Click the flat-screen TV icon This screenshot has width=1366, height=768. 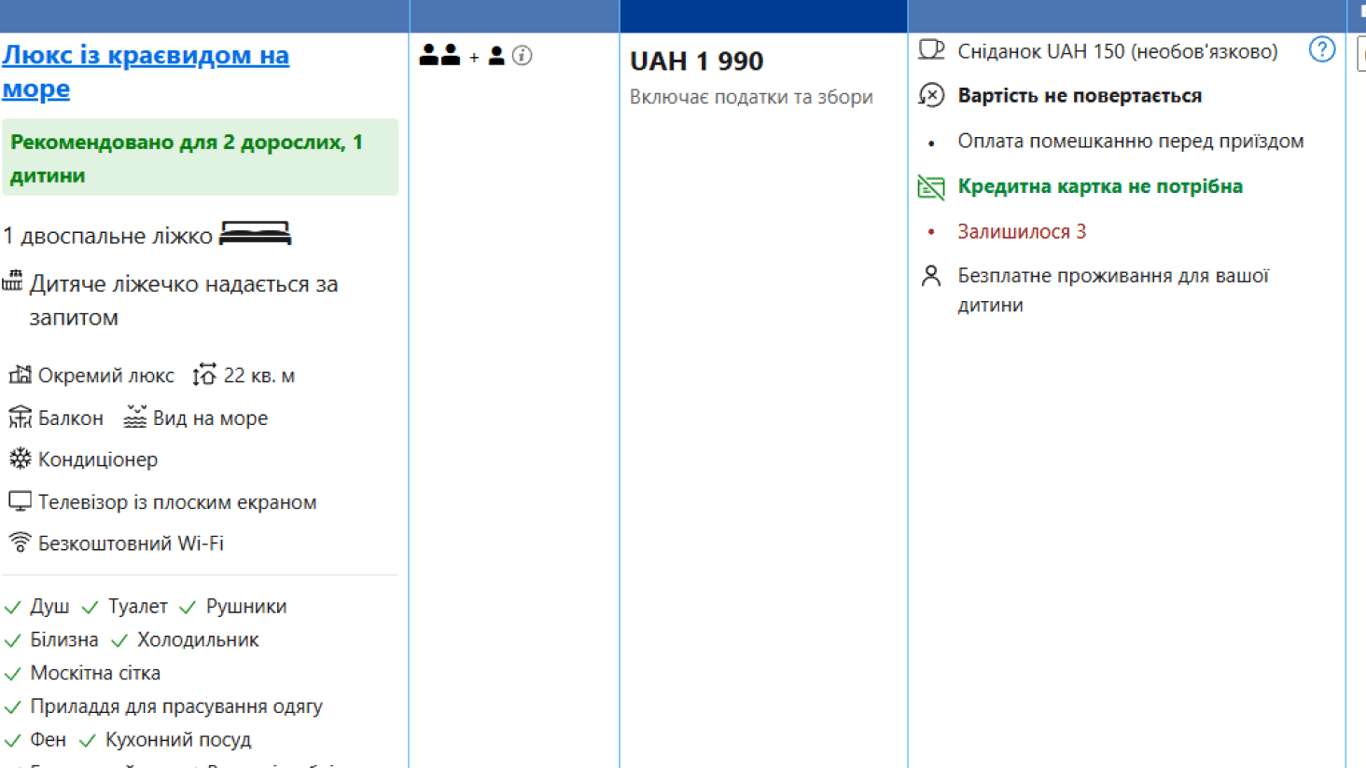click(x=20, y=502)
